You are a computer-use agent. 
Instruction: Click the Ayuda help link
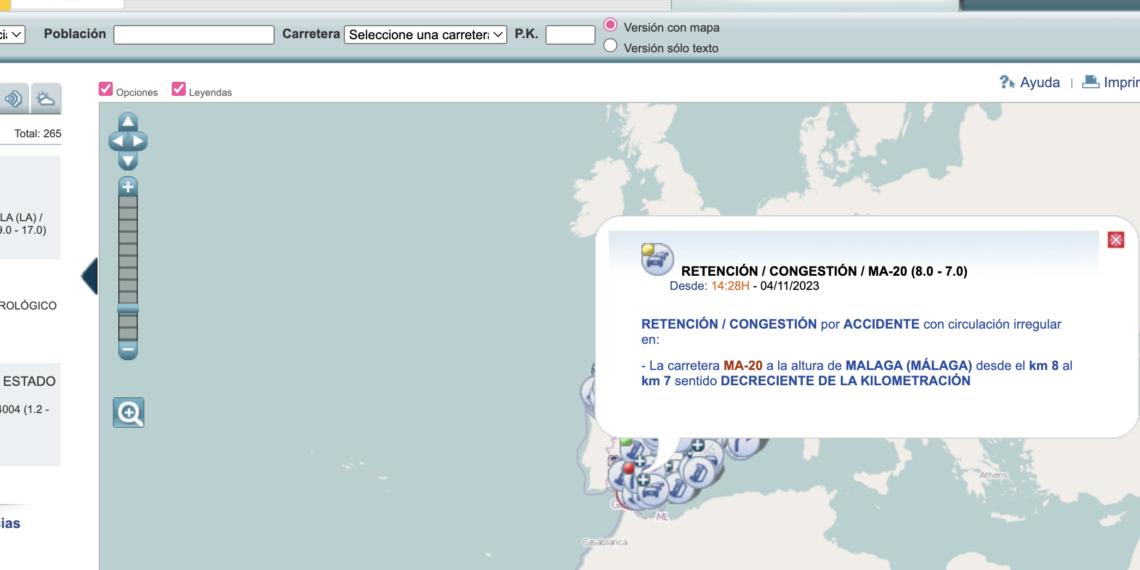pyautogui.click(x=1030, y=82)
